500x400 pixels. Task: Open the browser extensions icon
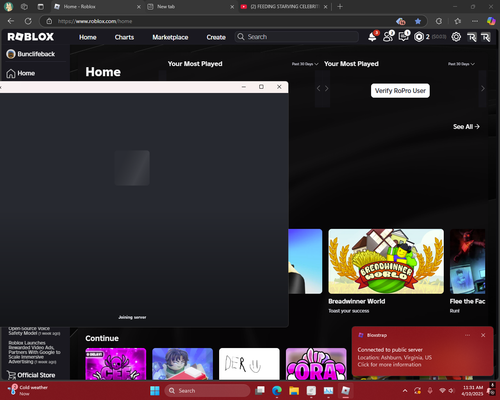pyautogui.click(x=439, y=21)
